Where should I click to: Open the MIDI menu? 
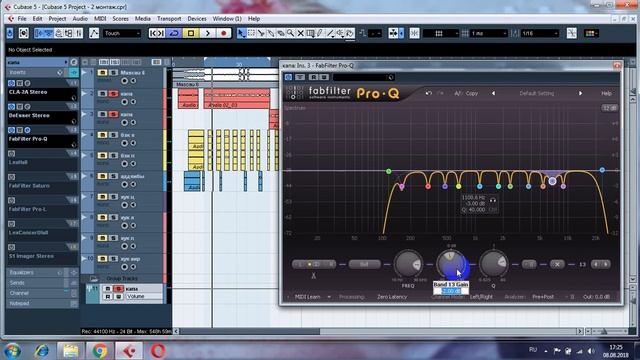[100, 19]
